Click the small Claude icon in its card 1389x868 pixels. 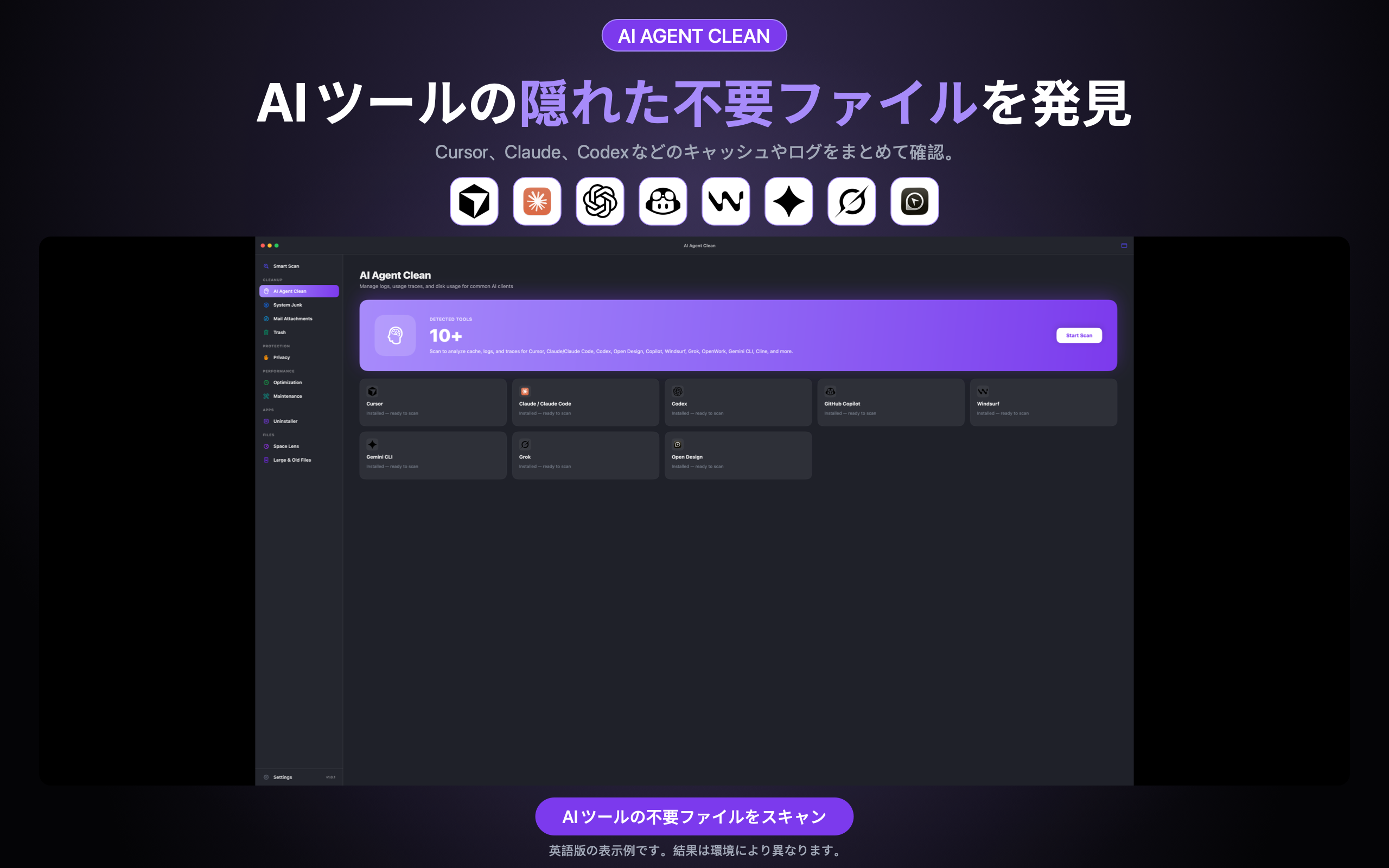(x=525, y=392)
